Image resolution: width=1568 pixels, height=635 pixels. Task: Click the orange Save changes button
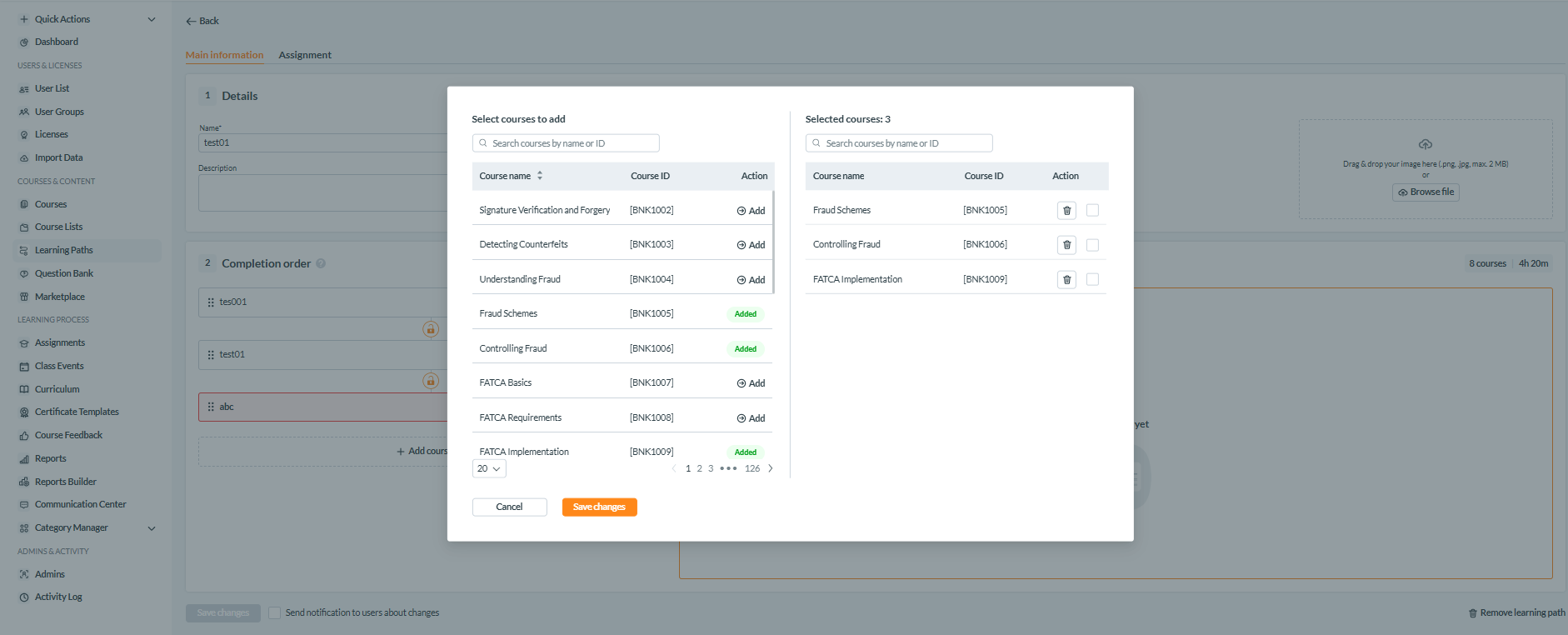pos(599,507)
